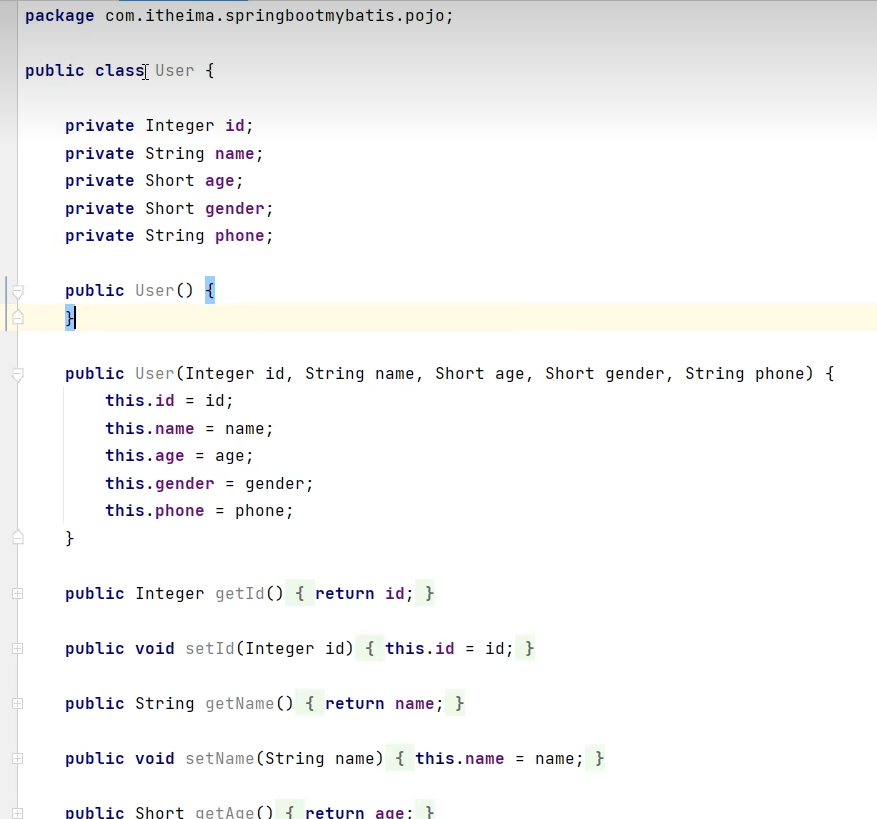Click the 'Short age' parameter in the constructor signature
This screenshot has width=877, height=819.
click(479, 373)
